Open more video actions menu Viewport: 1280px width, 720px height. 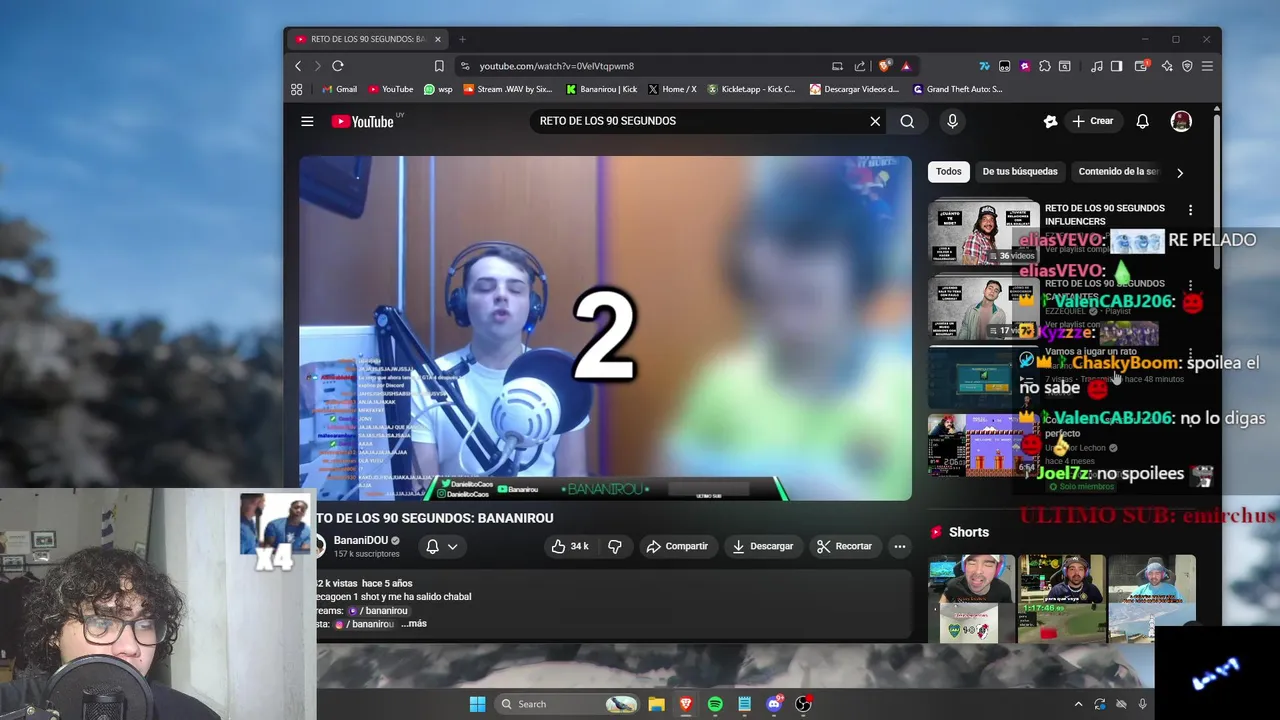900,546
